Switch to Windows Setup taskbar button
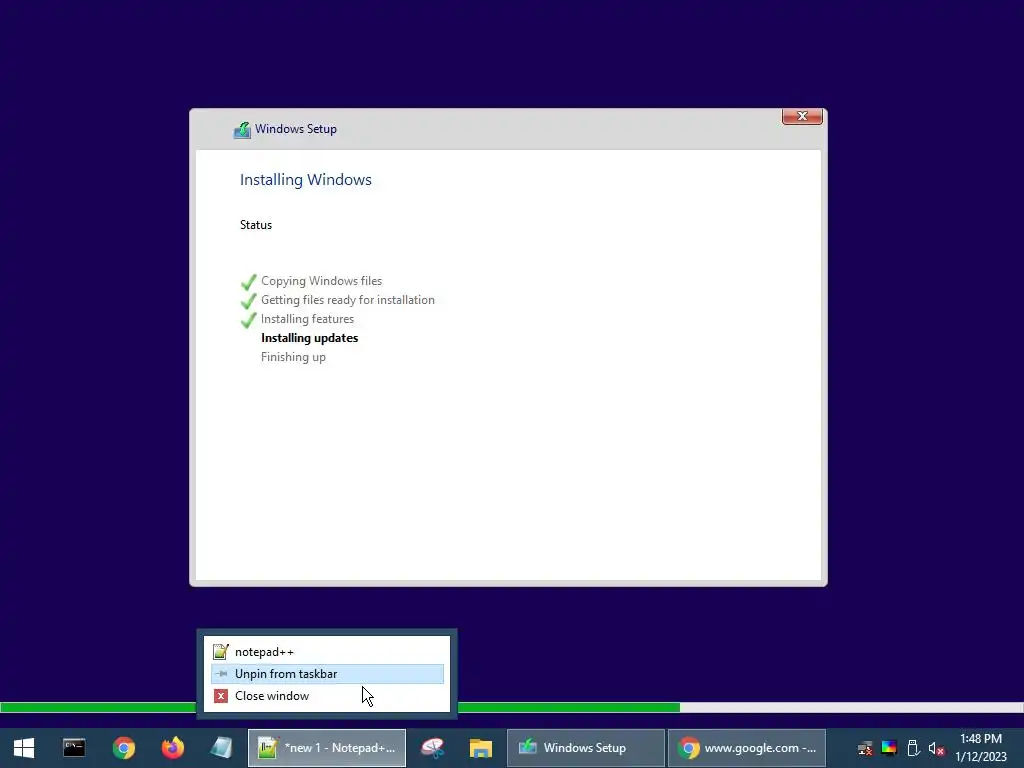1024x768 pixels. (586, 748)
